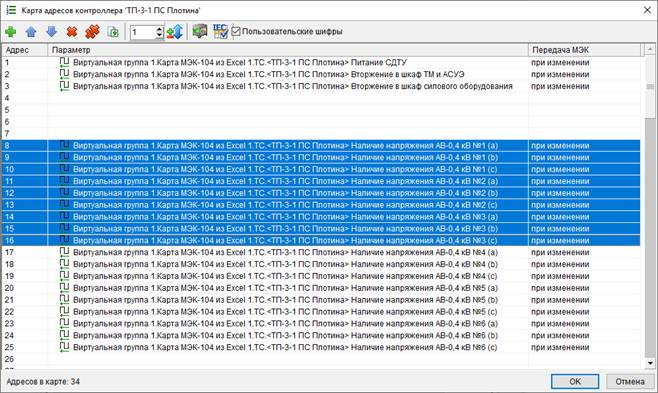The width and height of the screenshot is (658, 393).
Task: Click scrollbar down arrow of the list
Action: pyautogui.click(x=650, y=363)
